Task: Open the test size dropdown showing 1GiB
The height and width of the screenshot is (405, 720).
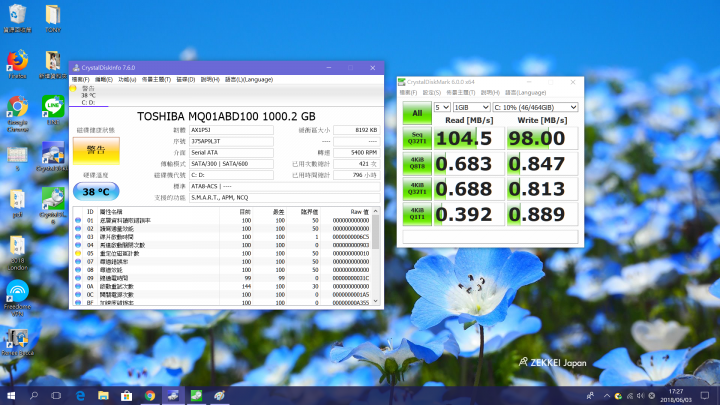Action: tap(472, 107)
